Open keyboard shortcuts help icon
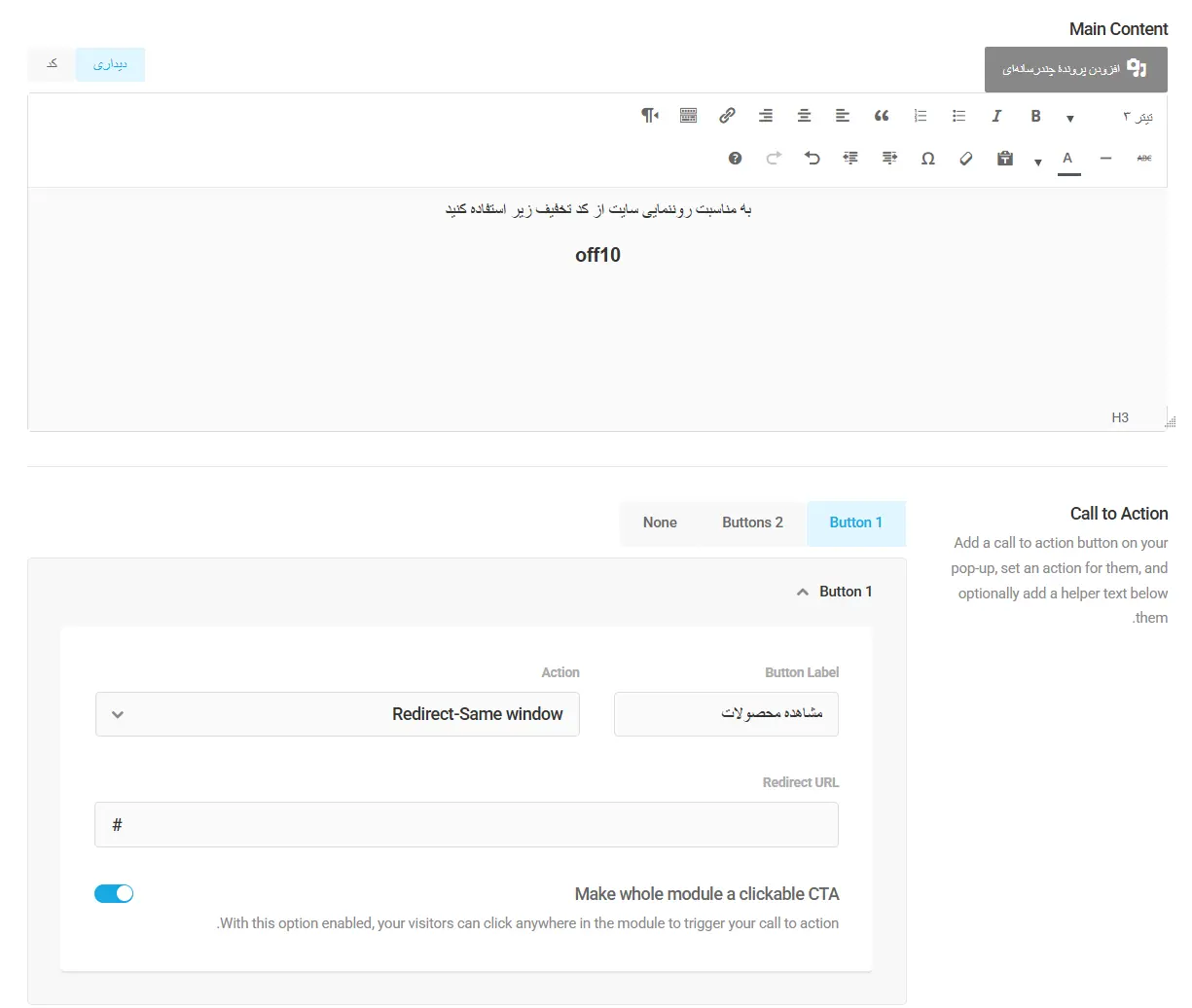The height and width of the screenshot is (1008, 1192). [736, 158]
